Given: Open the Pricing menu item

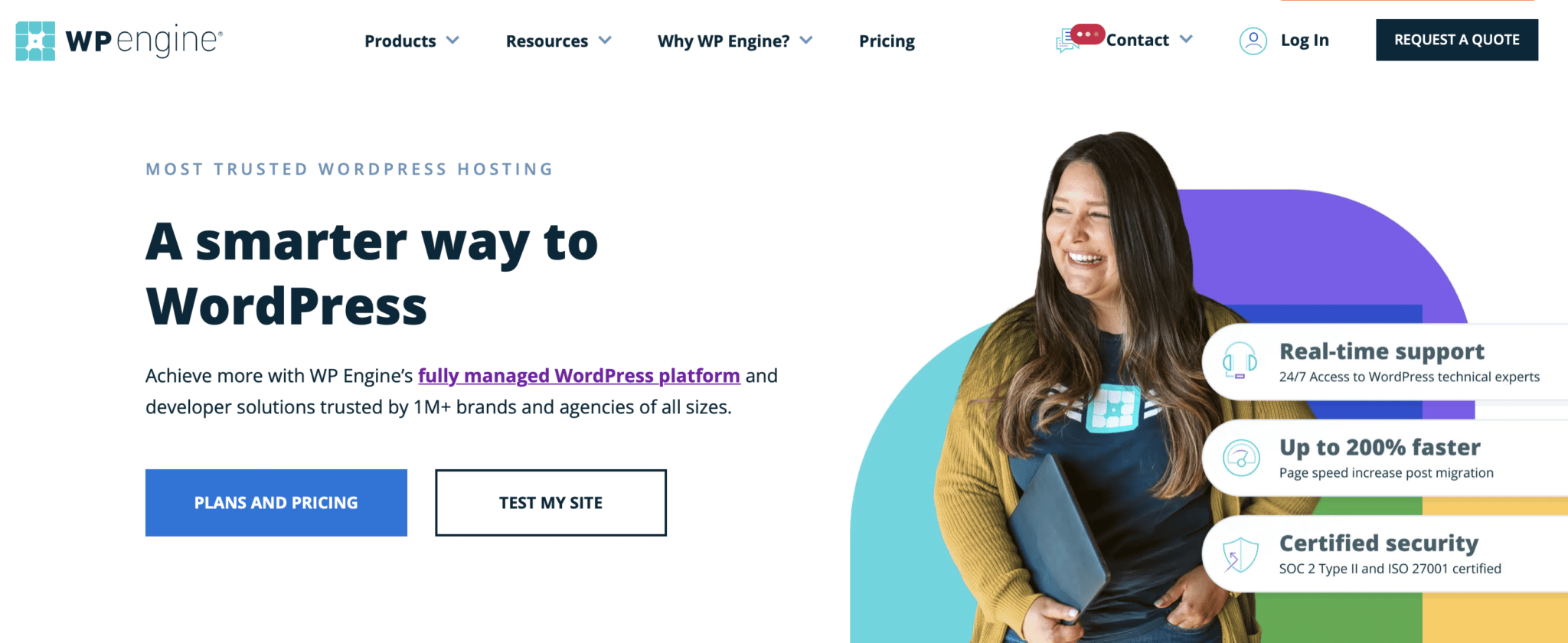Looking at the screenshot, I should pyautogui.click(x=887, y=41).
